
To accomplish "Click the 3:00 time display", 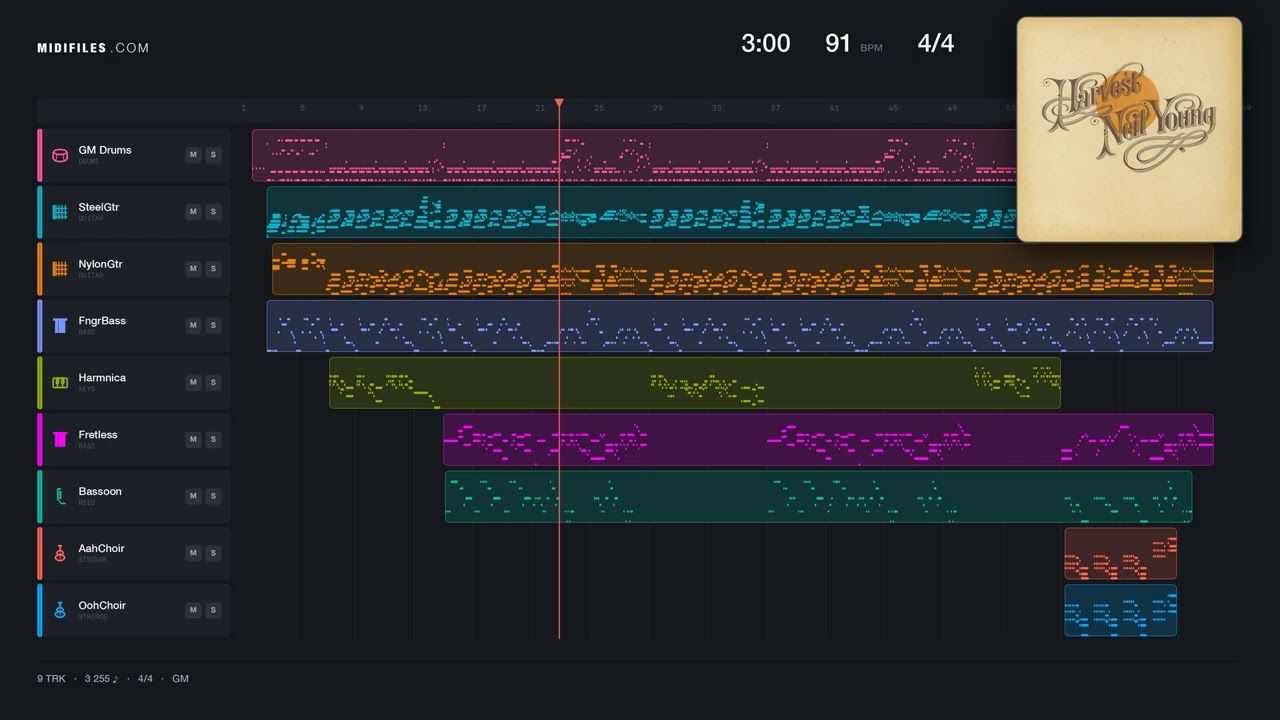I will pyautogui.click(x=766, y=43).
